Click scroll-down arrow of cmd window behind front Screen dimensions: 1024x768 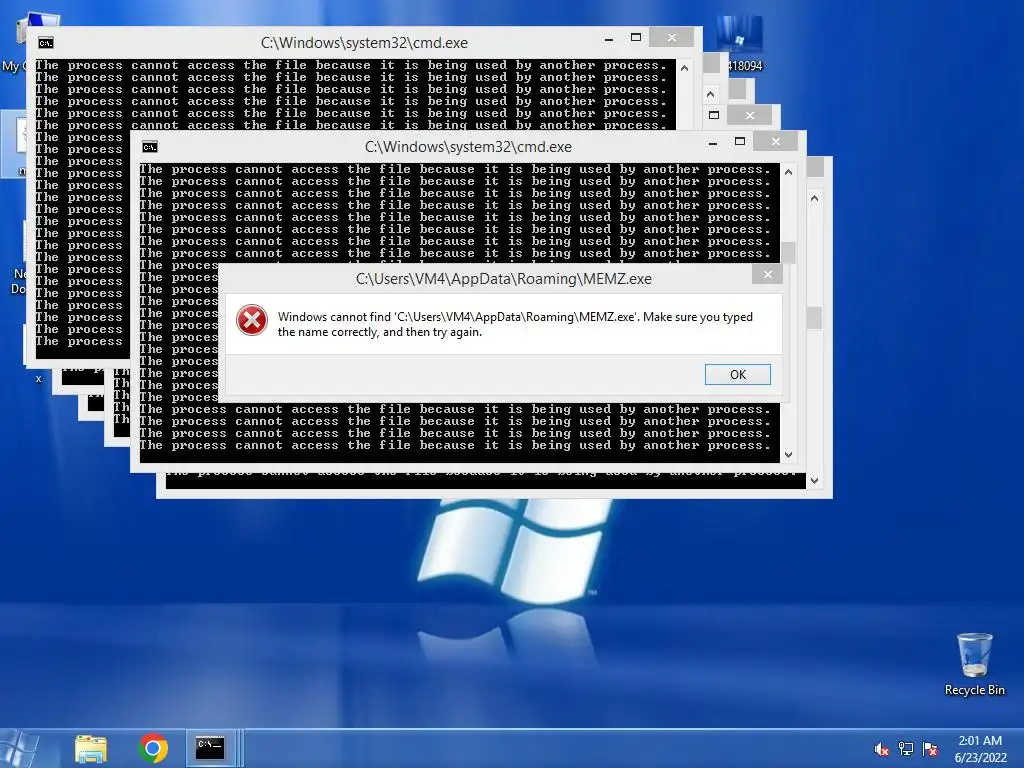(x=814, y=481)
